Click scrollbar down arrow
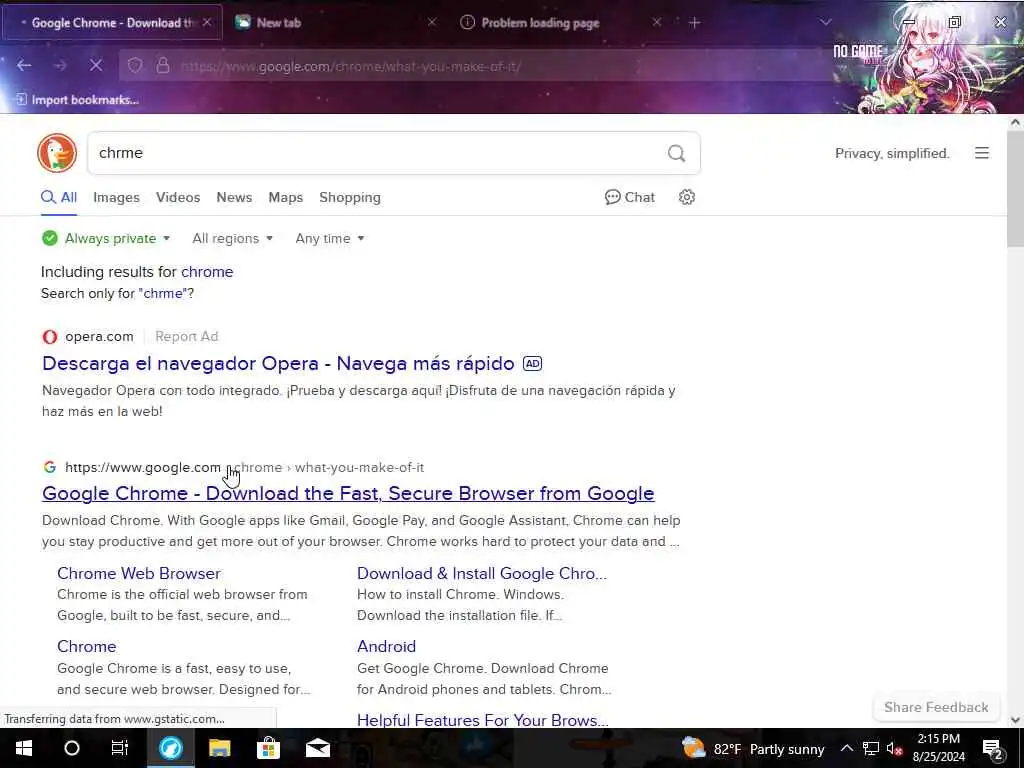The image size is (1024, 768). click(x=1016, y=720)
